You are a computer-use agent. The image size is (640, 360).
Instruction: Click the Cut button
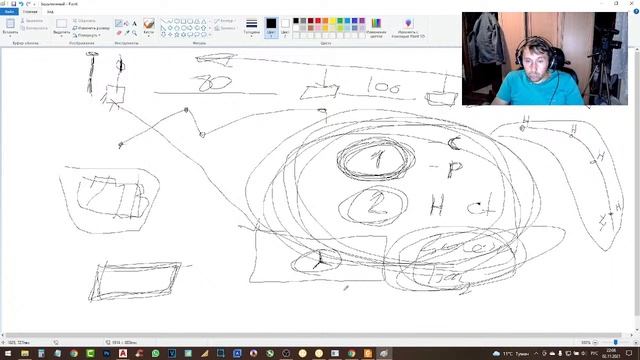[32, 20]
